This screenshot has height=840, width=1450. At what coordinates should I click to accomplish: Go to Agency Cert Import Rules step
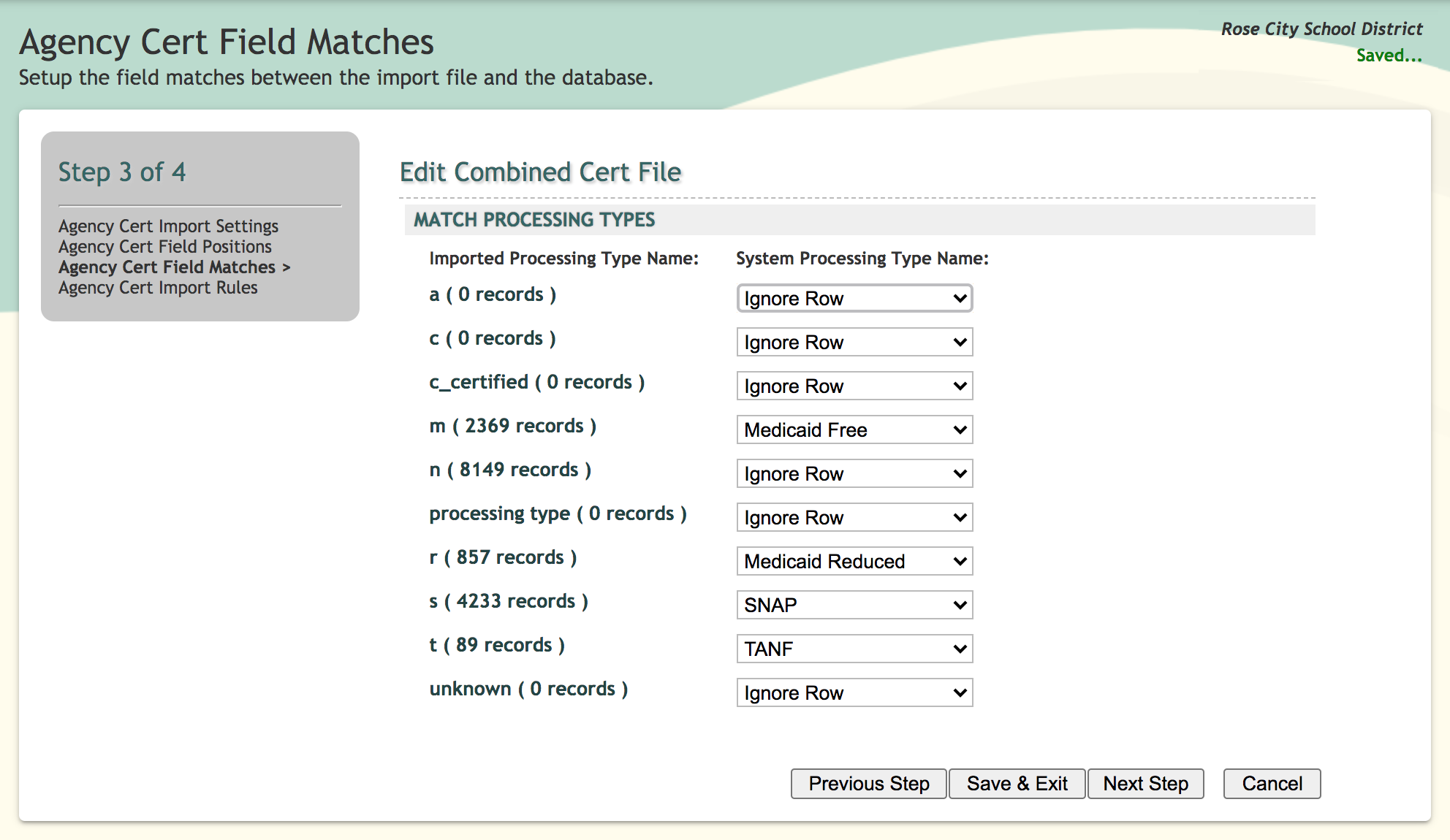pyautogui.click(x=158, y=288)
